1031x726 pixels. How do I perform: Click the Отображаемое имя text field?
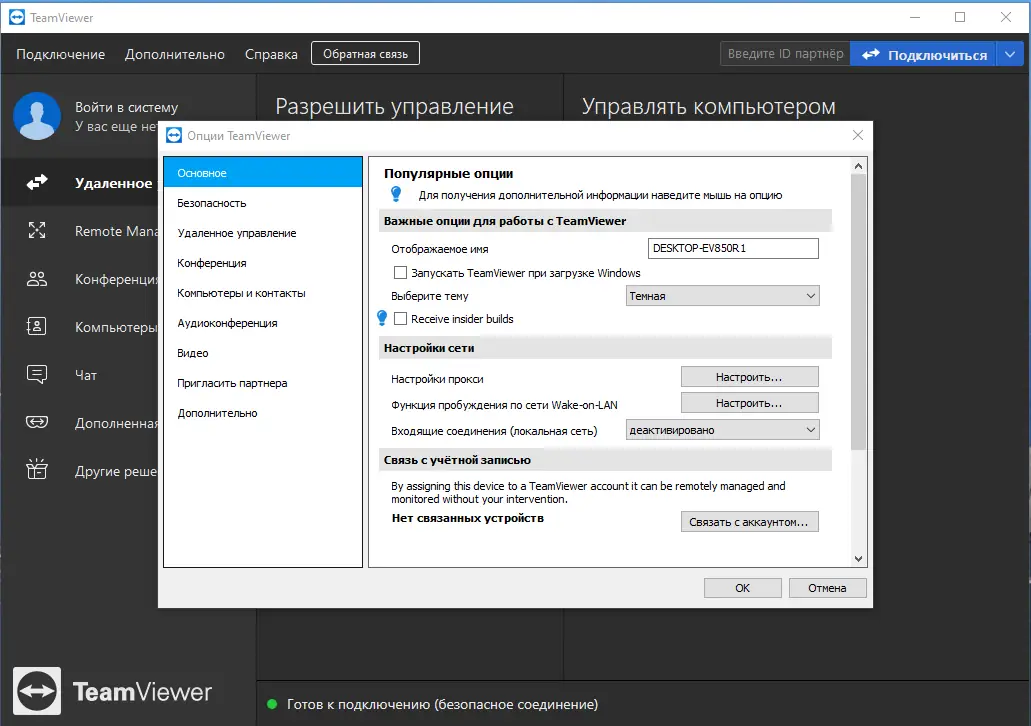(x=733, y=249)
